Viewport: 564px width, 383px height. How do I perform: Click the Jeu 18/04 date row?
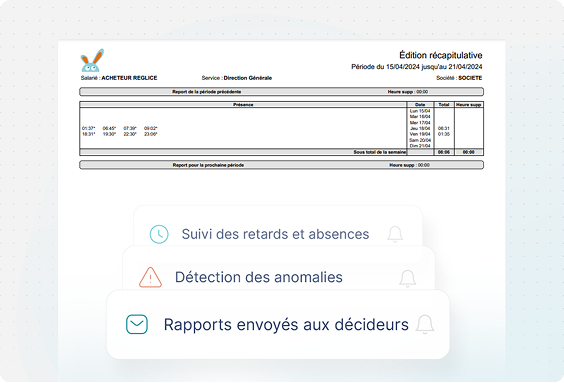[420, 128]
